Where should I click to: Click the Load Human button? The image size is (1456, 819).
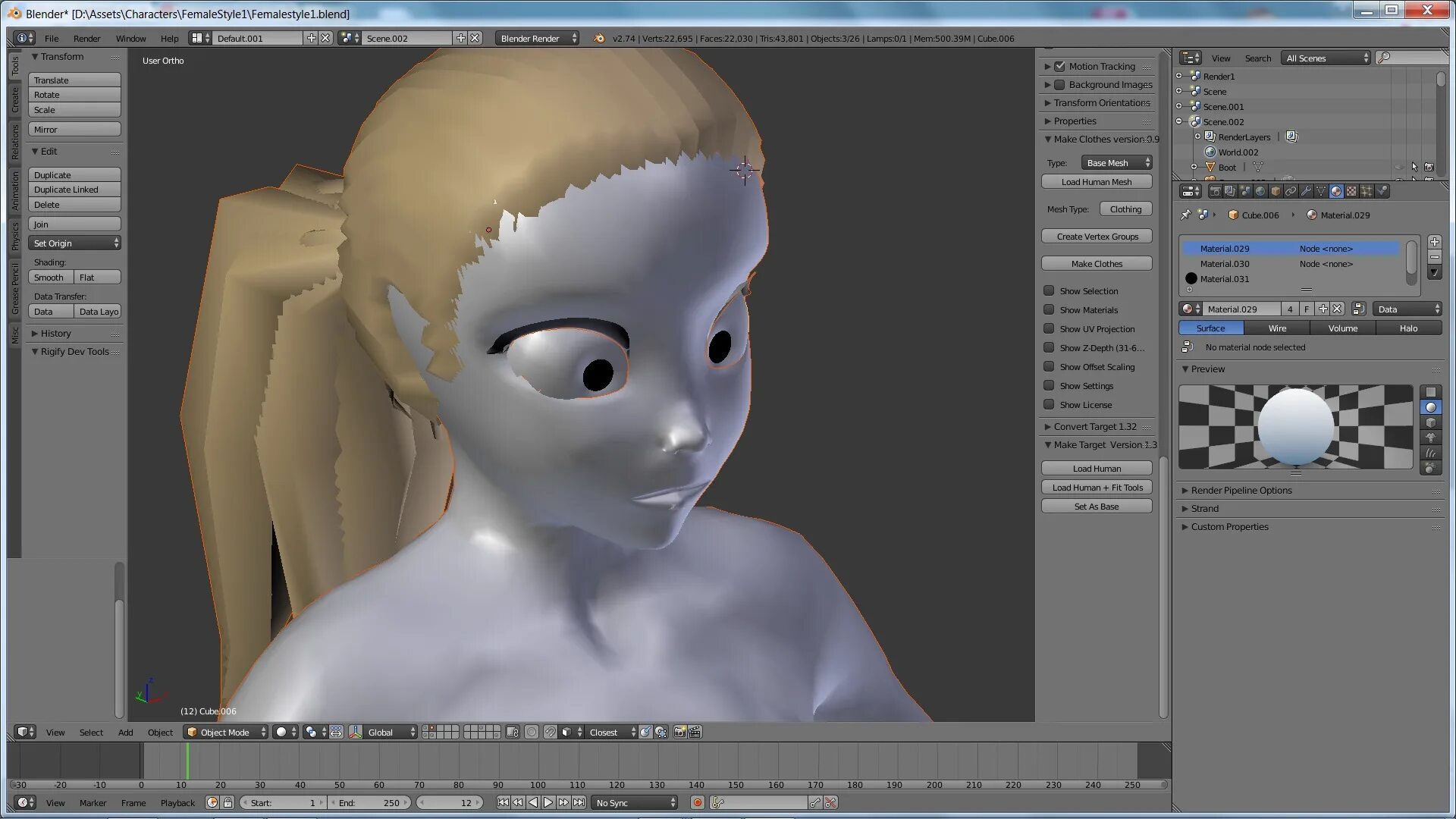click(1097, 468)
